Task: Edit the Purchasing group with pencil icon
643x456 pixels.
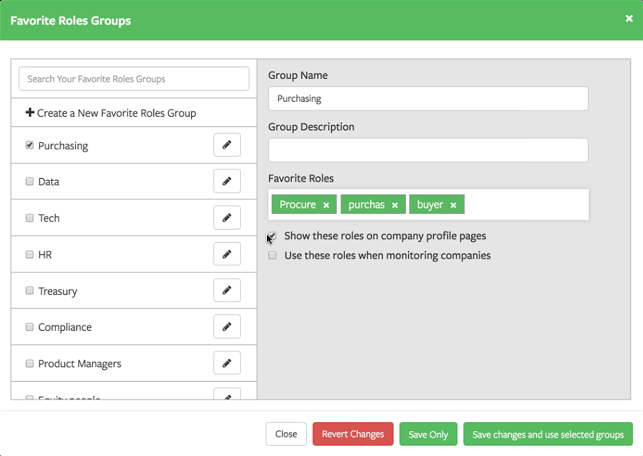Action: (227, 145)
